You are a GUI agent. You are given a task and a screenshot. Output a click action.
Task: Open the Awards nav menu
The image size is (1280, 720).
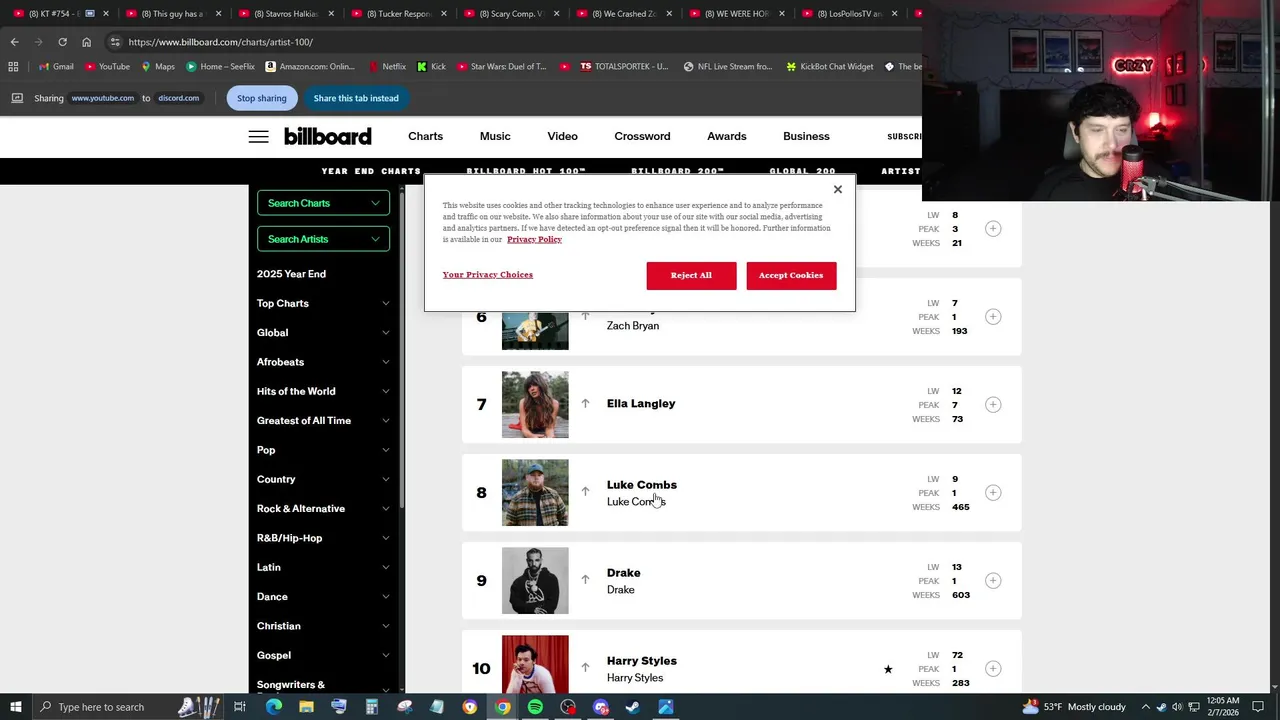point(727,136)
